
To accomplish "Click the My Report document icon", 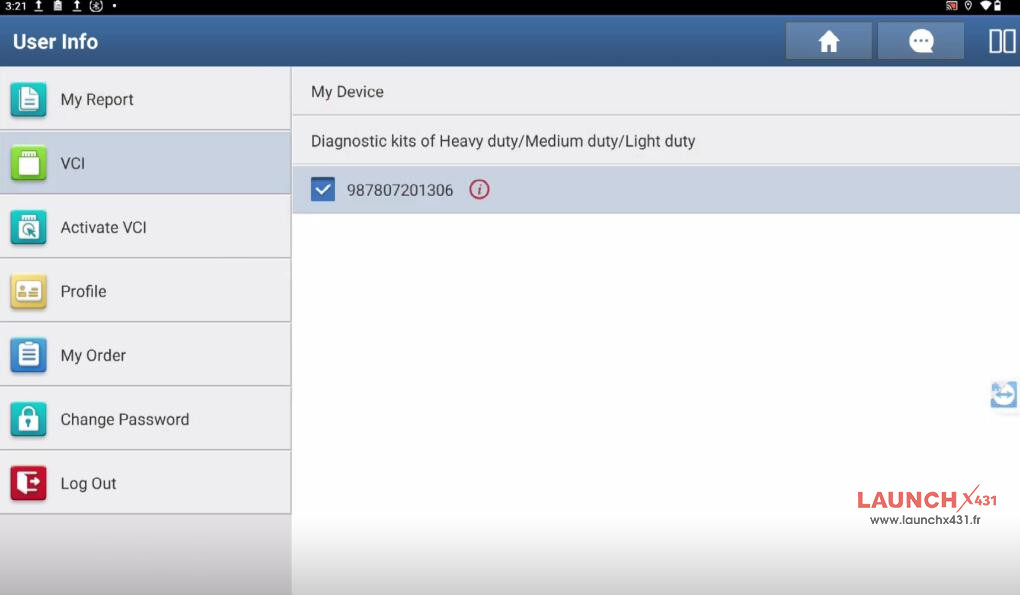I will (x=28, y=100).
